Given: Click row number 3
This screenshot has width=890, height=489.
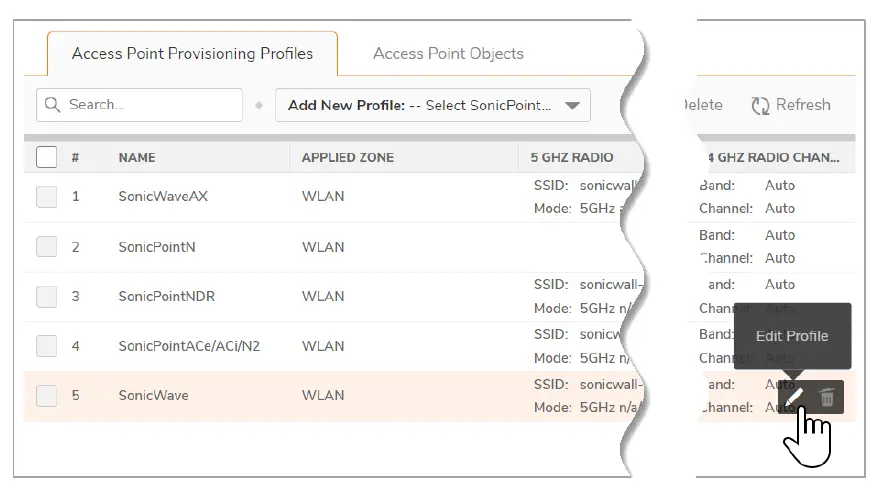Looking at the screenshot, I should [x=75, y=296].
